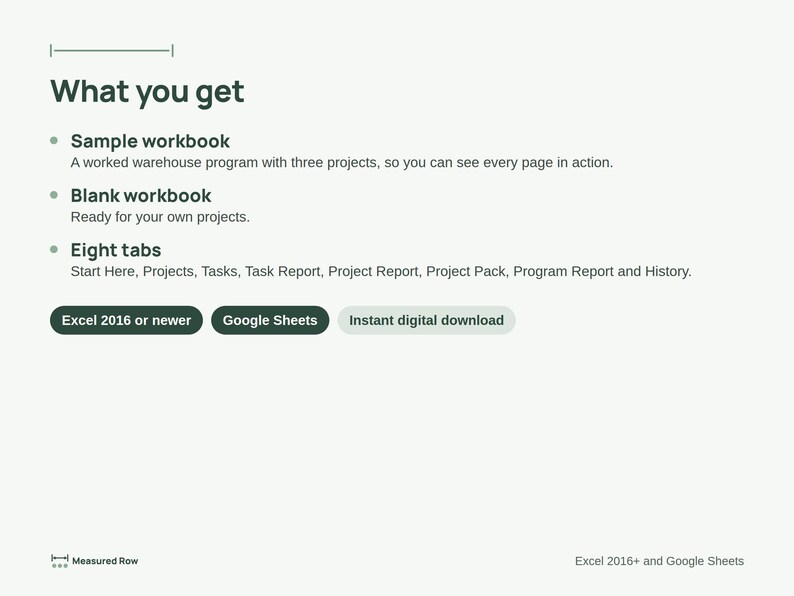Click the "Excel 2016 or newer" pill
The image size is (794, 596).
tap(126, 320)
